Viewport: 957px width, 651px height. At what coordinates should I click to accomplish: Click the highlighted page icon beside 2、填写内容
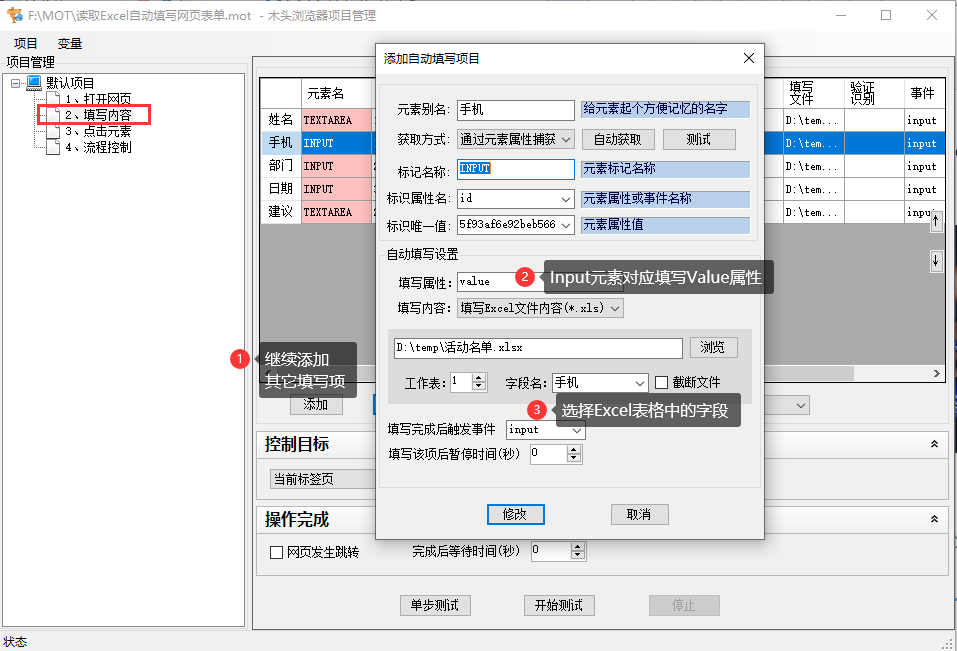click(51, 113)
